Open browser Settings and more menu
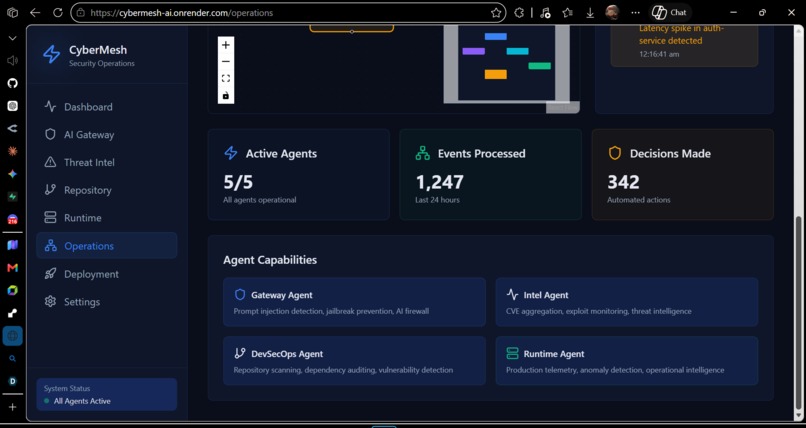The width and height of the screenshot is (806, 428). (x=635, y=13)
